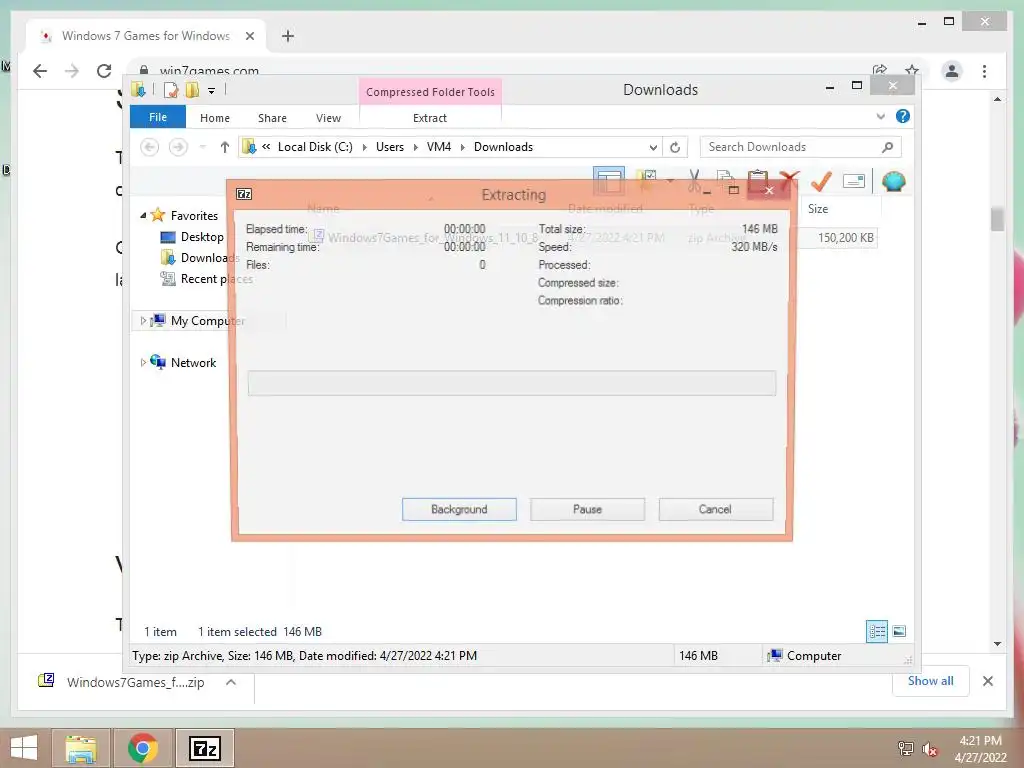1024x768 pixels.
Task: Click the search magnifier icon in Explorer
Action: (888, 147)
